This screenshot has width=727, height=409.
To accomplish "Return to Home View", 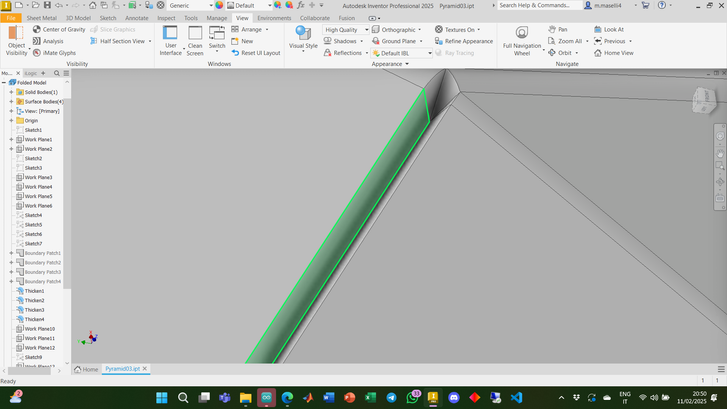I will 613,53.
